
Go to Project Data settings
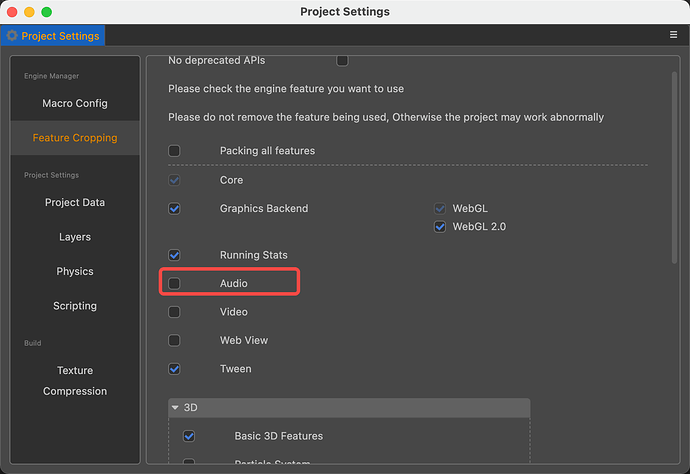(75, 202)
